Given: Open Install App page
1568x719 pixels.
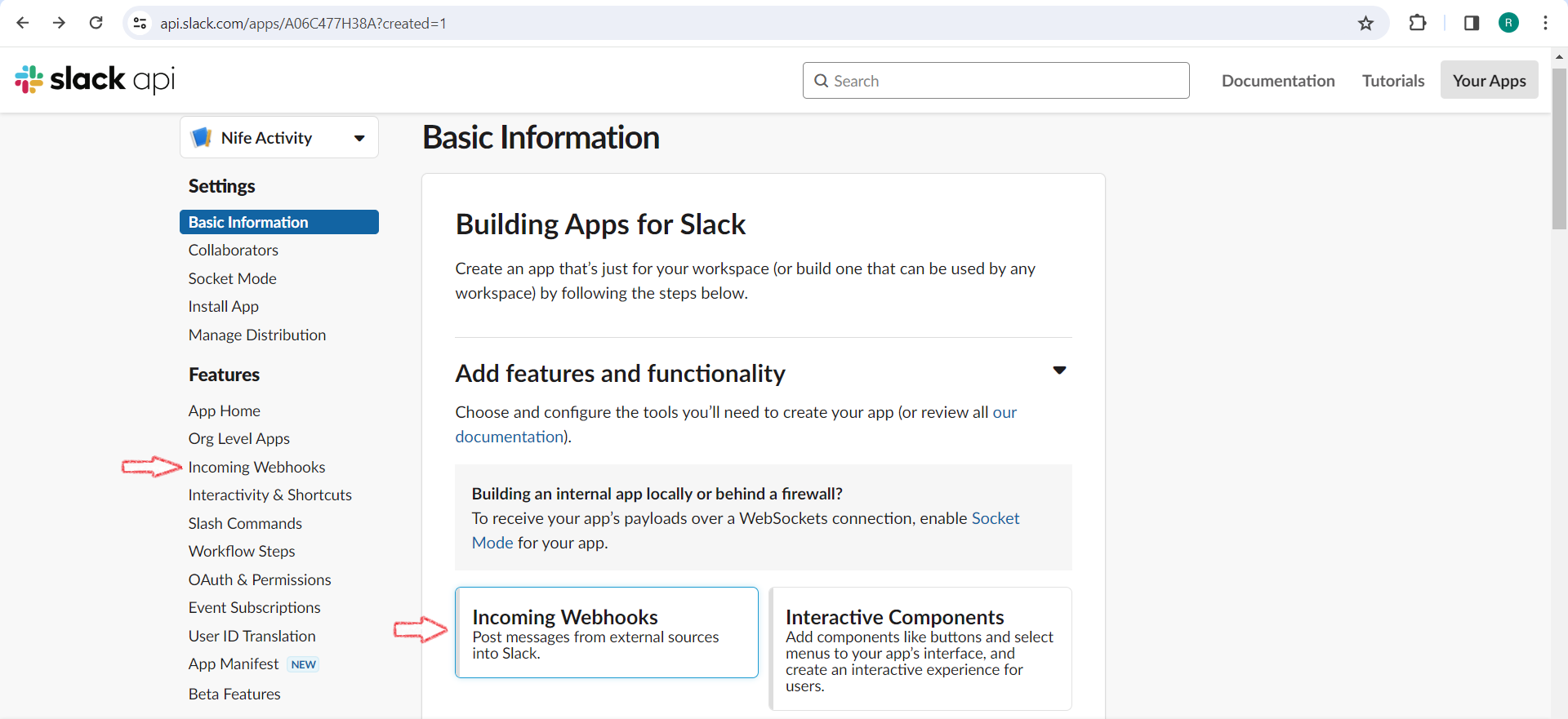Looking at the screenshot, I should click(224, 306).
